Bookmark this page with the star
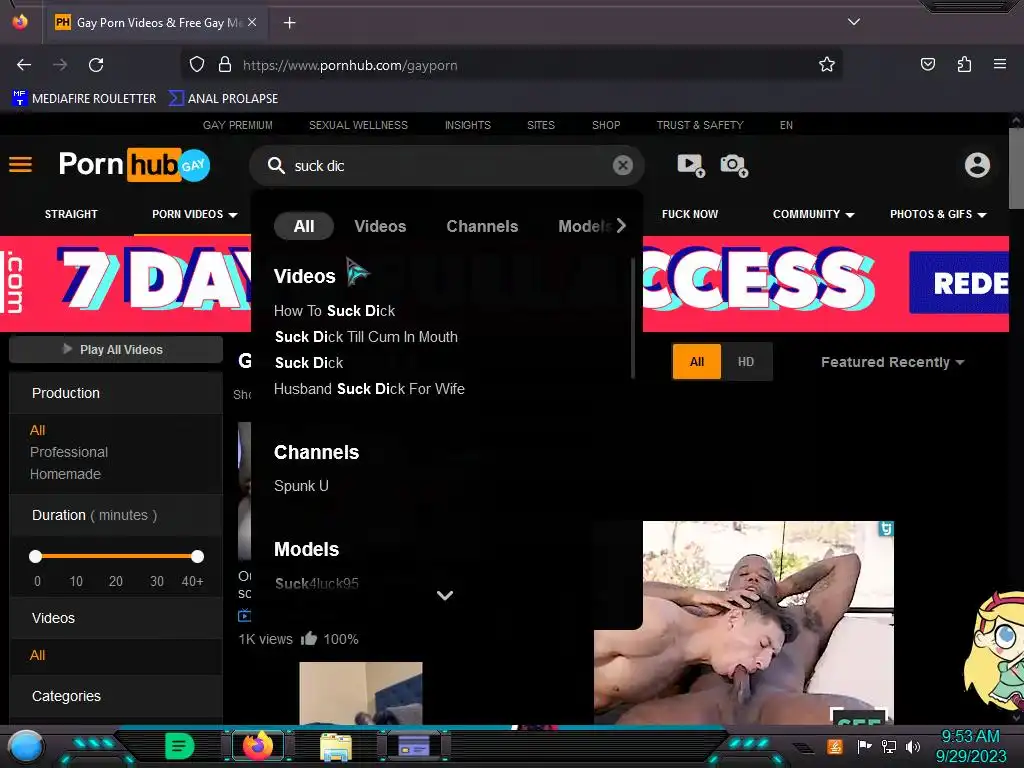Image resolution: width=1024 pixels, height=768 pixels. pyautogui.click(x=827, y=65)
